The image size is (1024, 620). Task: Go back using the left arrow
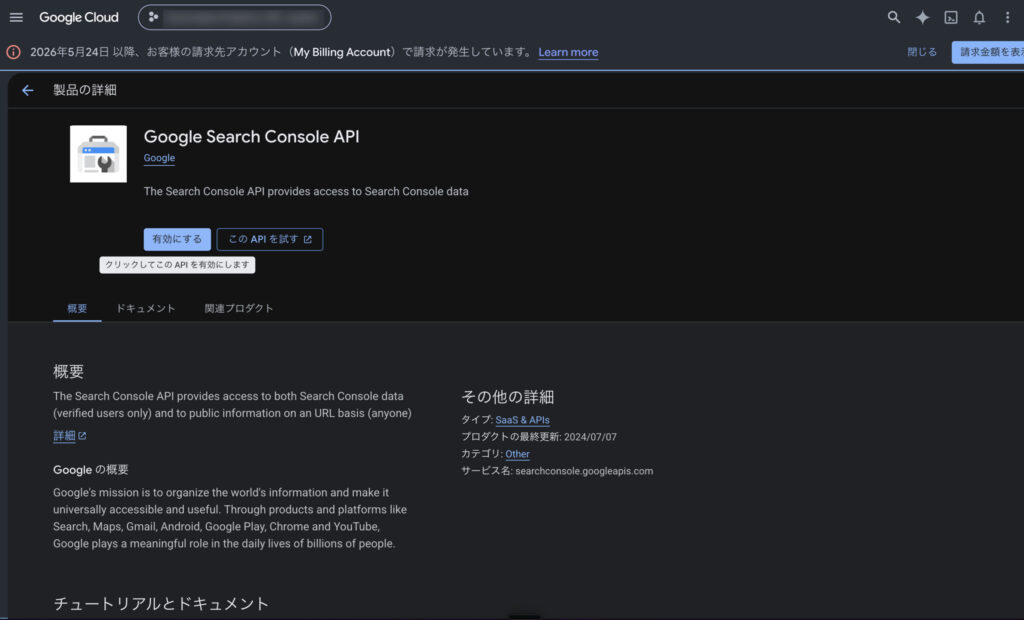[x=27, y=90]
